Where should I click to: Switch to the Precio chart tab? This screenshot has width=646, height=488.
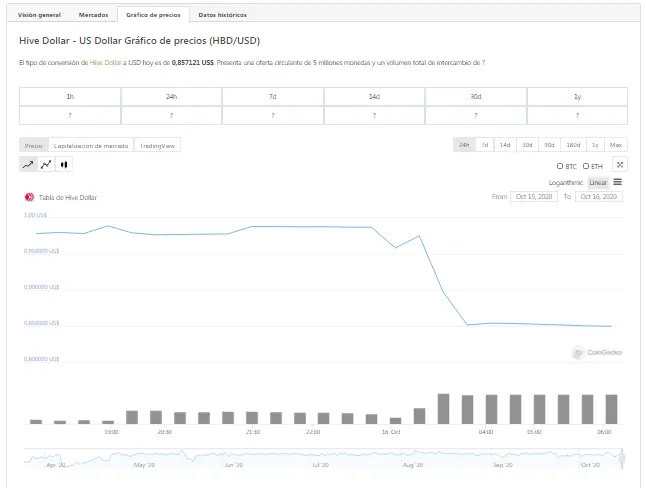(x=33, y=145)
